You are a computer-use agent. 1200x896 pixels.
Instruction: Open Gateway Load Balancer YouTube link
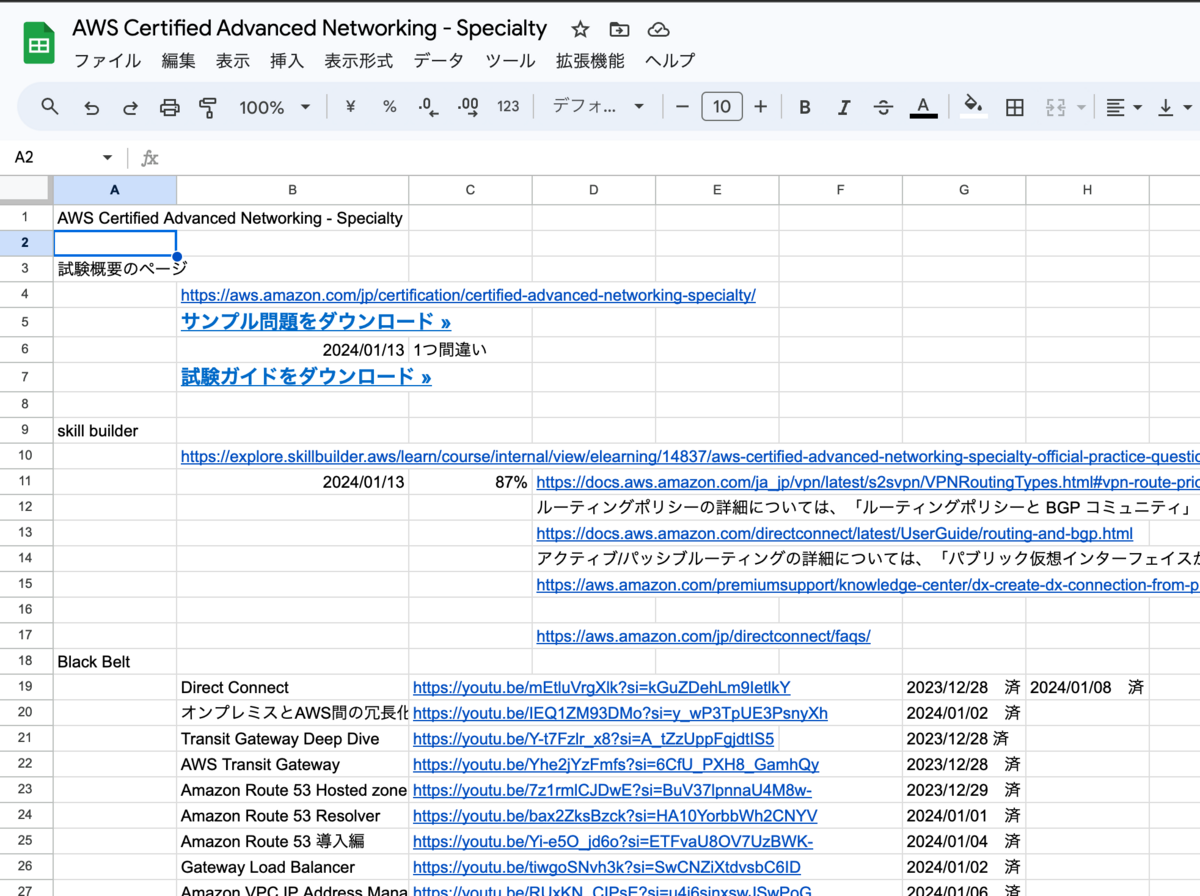pyautogui.click(x=607, y=867)
